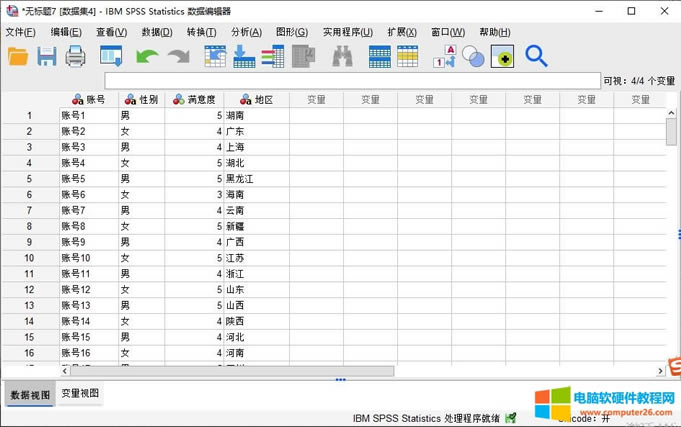
Task: Switch to the 变量视图 tab
Action: (x=80, y=394)
